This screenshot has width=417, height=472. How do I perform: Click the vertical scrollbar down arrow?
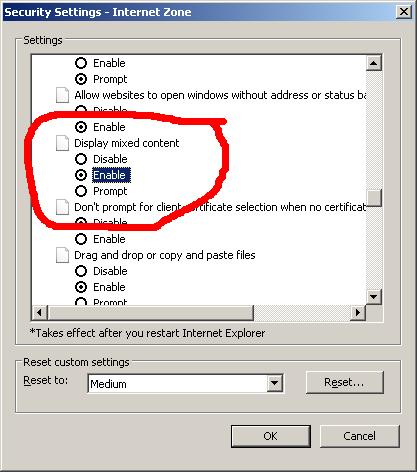click(x=374, y=296)
